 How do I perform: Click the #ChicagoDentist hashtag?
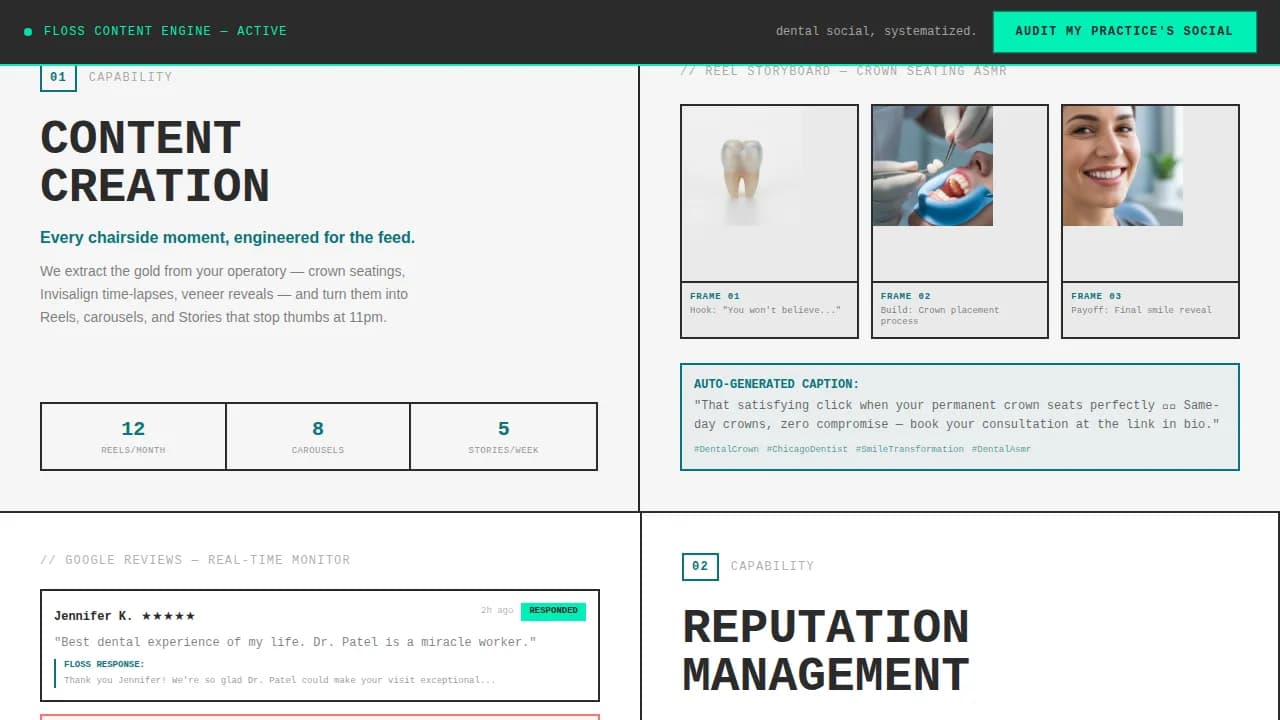point(807,449)
